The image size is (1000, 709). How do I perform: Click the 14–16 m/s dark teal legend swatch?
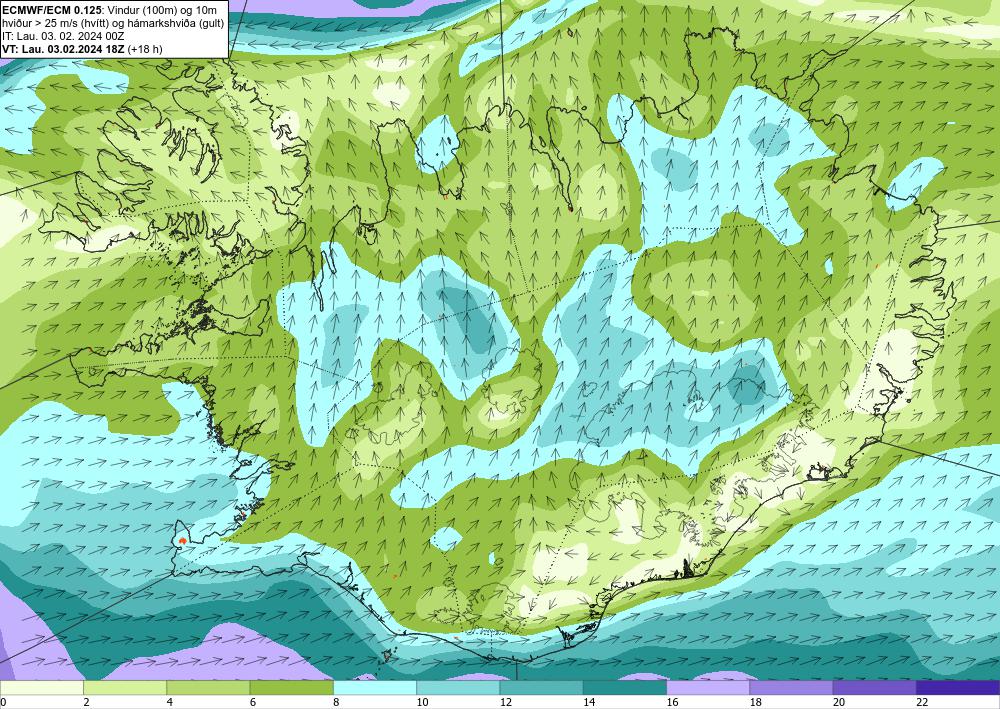[625, 688]
